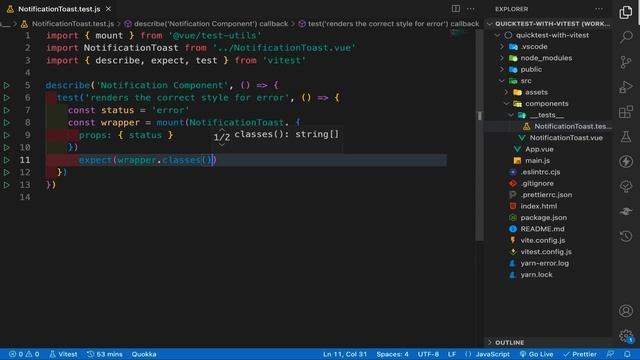
Task: Open the Extensions view
Action: click(626, 112)
